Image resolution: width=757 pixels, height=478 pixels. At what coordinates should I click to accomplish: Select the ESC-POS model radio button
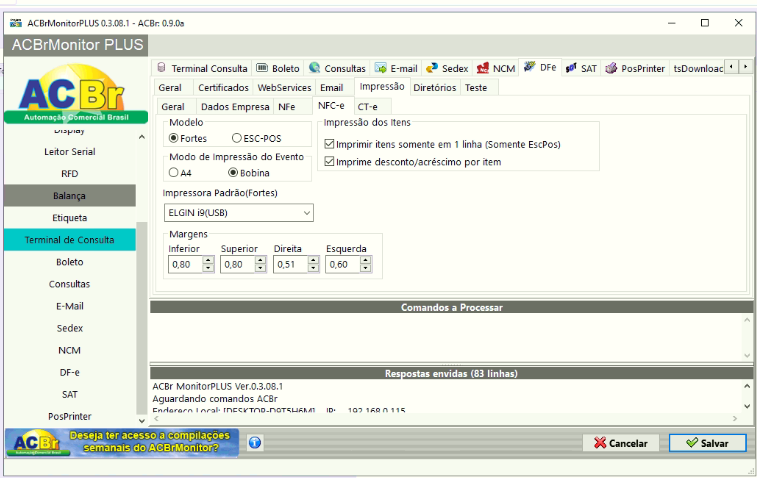coord(237,138)
